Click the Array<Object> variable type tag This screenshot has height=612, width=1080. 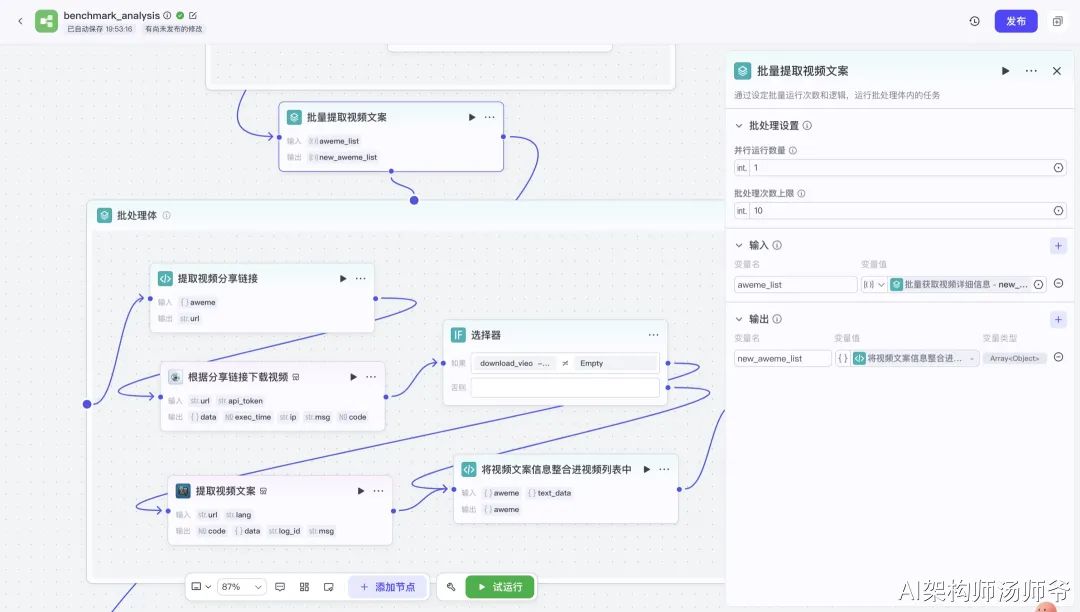[1015, 359]
